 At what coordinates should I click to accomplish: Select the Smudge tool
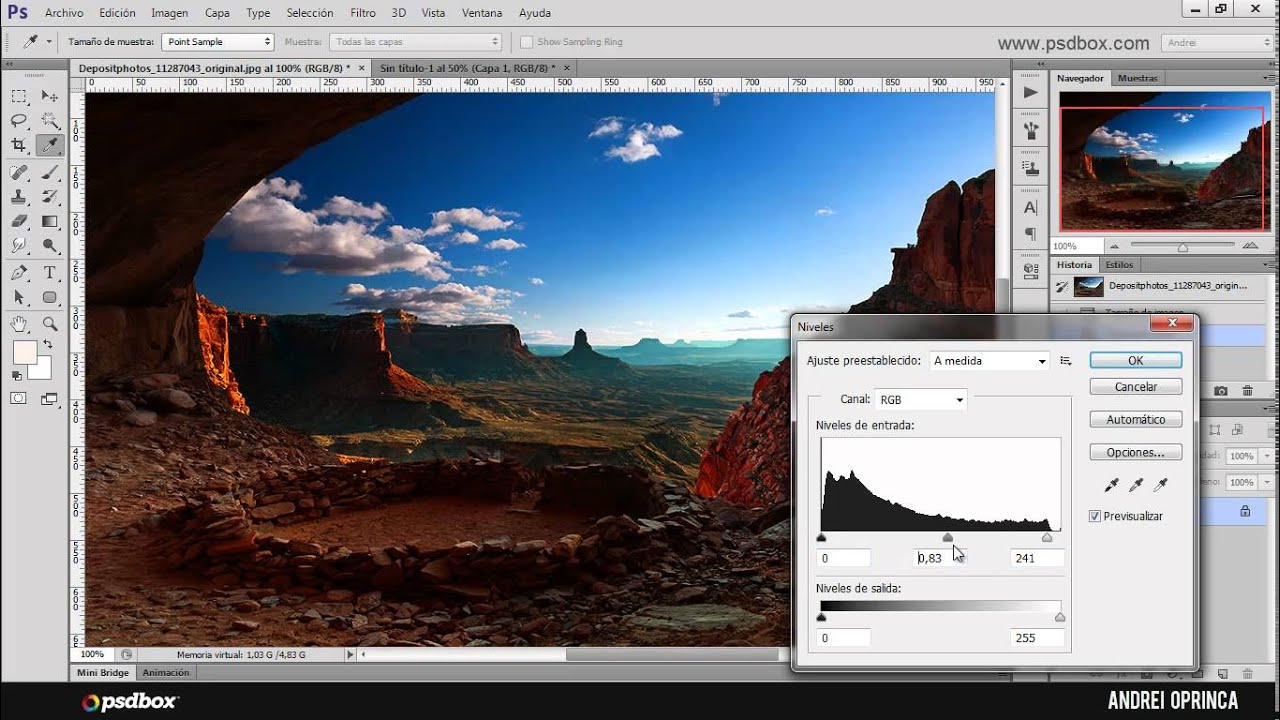tap(19, 245)
